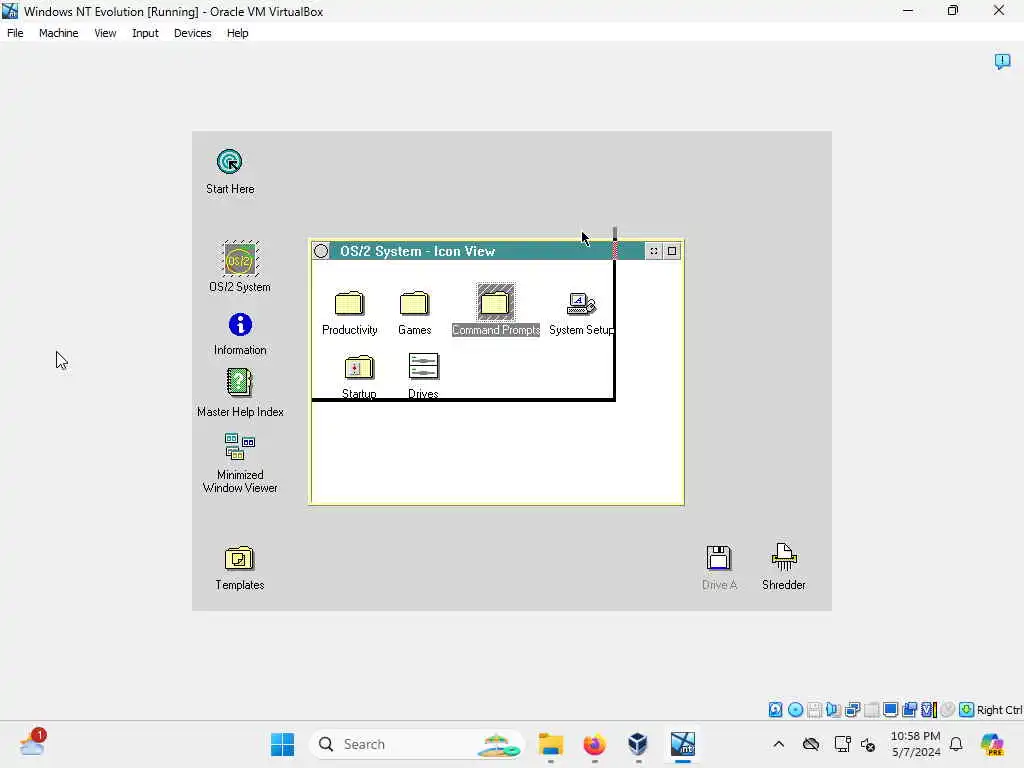Open the VirtualBox Input menu
This screenshot has width=1024, height=768.
pyautogui.click(x=145, y=33)
